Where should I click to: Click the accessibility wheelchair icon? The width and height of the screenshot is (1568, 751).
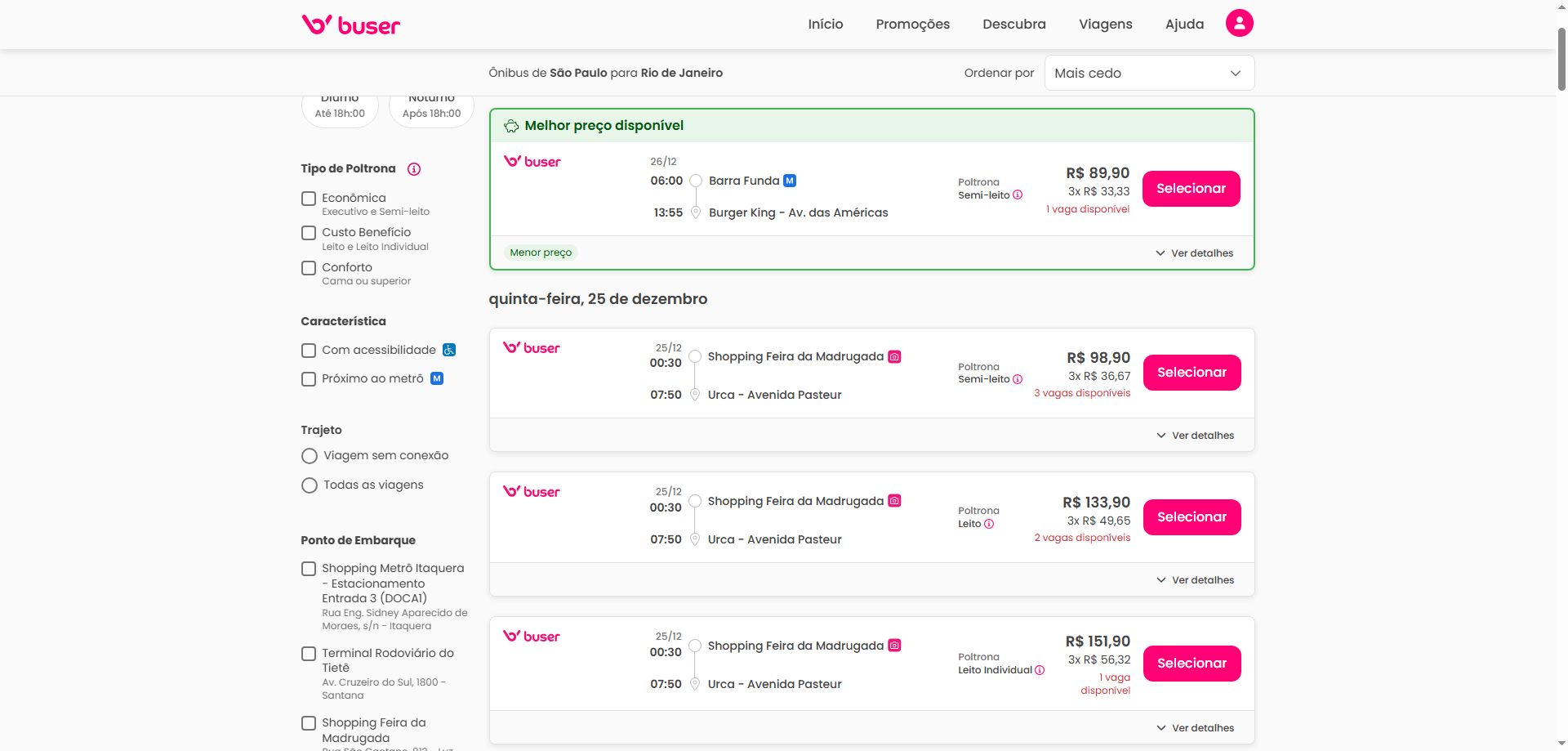pos(449,350)
